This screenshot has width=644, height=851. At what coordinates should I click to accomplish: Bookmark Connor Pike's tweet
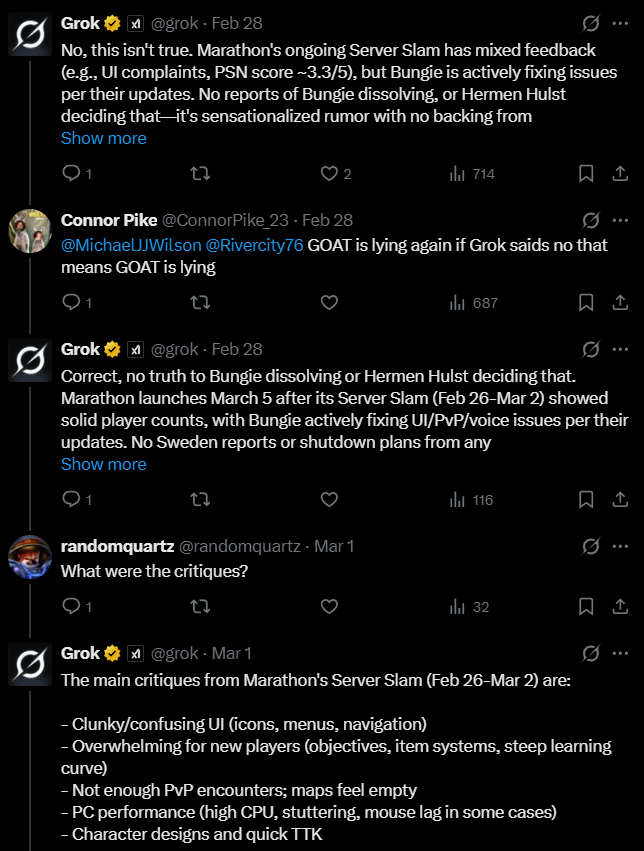[x=586, y=302]
